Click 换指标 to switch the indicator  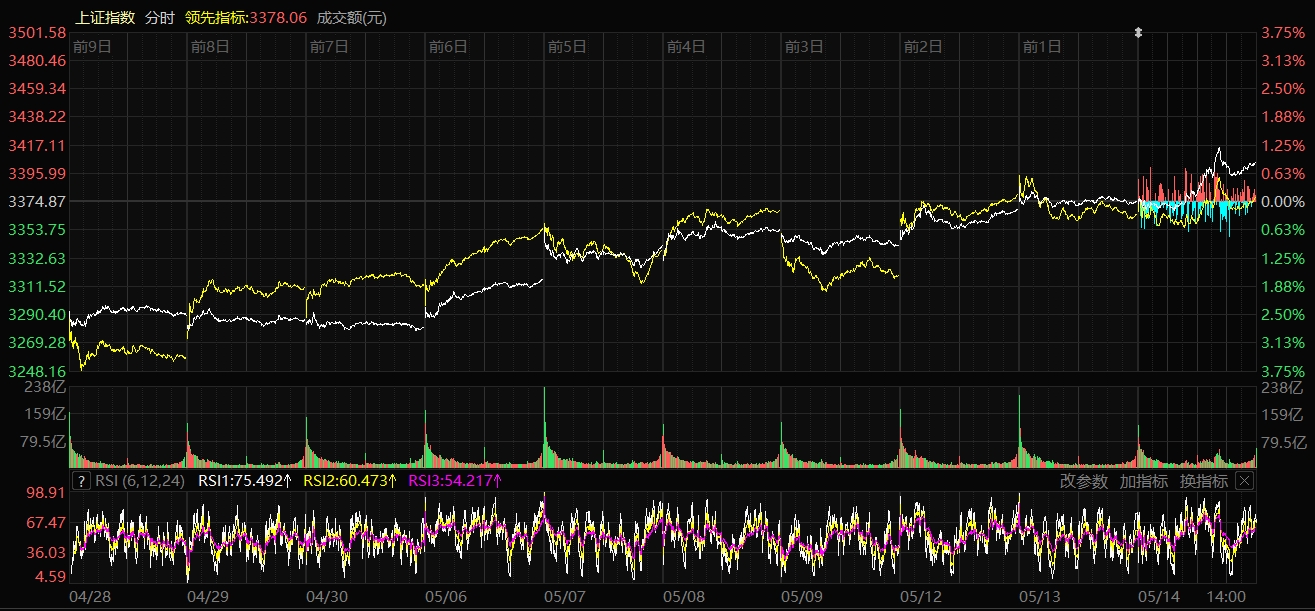(x=1204, y=481)
